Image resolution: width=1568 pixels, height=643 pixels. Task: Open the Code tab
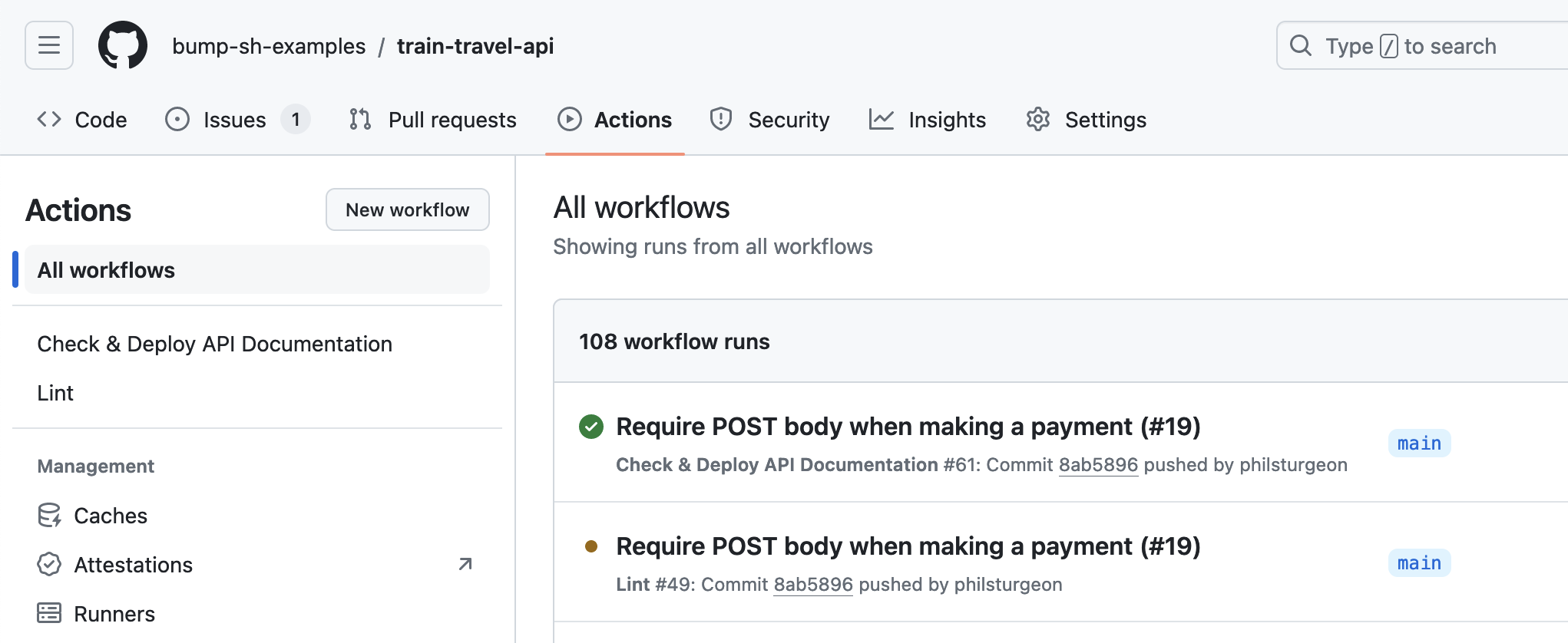[82, 120]
